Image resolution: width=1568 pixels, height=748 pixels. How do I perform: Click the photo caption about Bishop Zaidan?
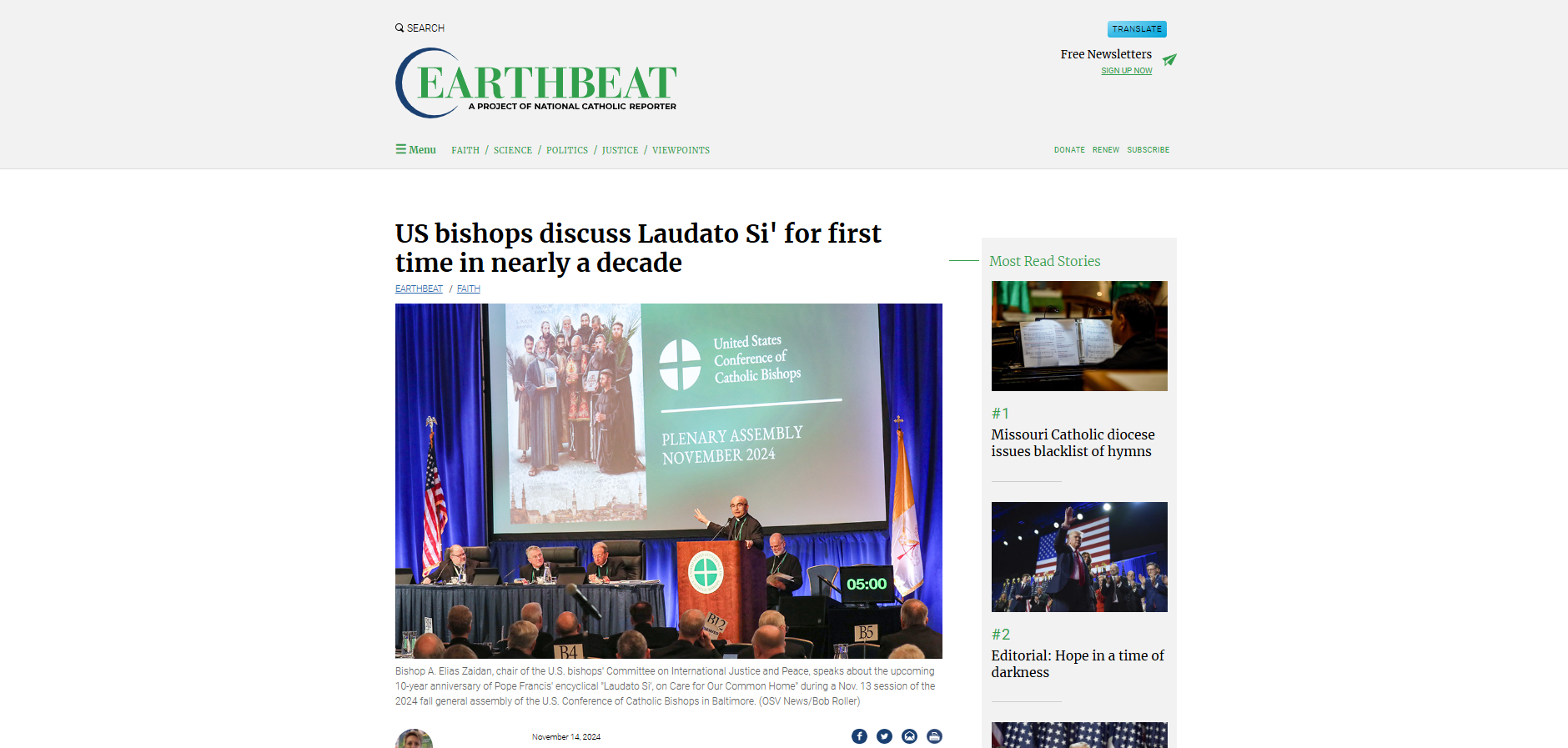[x=666, y=686]
